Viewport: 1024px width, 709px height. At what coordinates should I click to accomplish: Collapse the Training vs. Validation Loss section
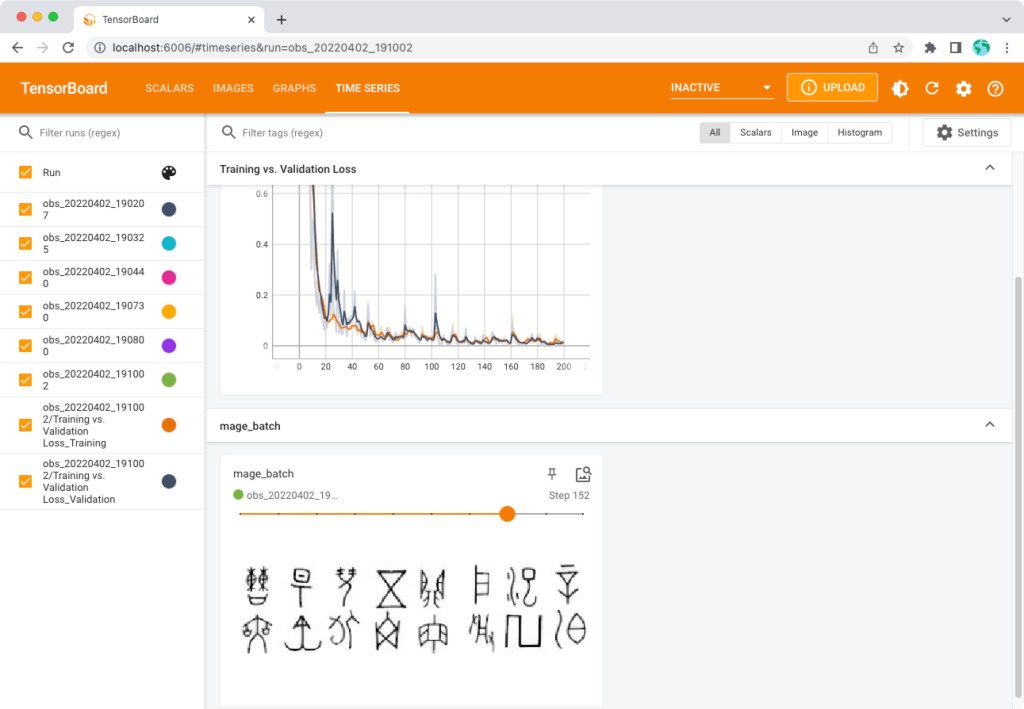tap(990, 168)
